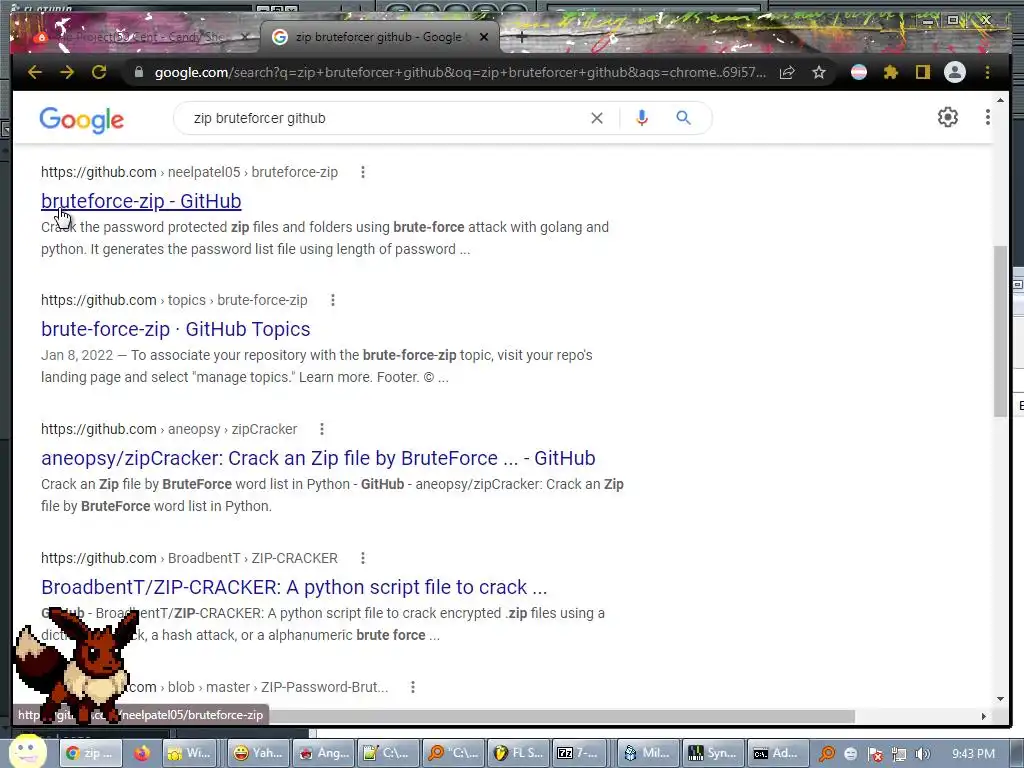This screenshot has height=768, width=1024.
Task: Start voice search with the microphone
Action: click(x=641, y=118)
